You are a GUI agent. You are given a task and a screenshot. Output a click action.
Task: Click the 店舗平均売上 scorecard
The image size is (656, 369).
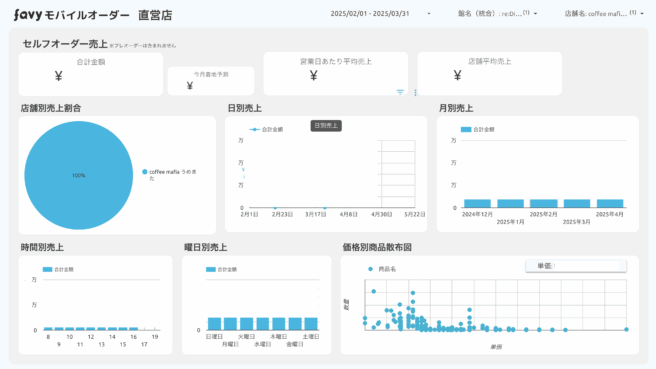[489, 74]
